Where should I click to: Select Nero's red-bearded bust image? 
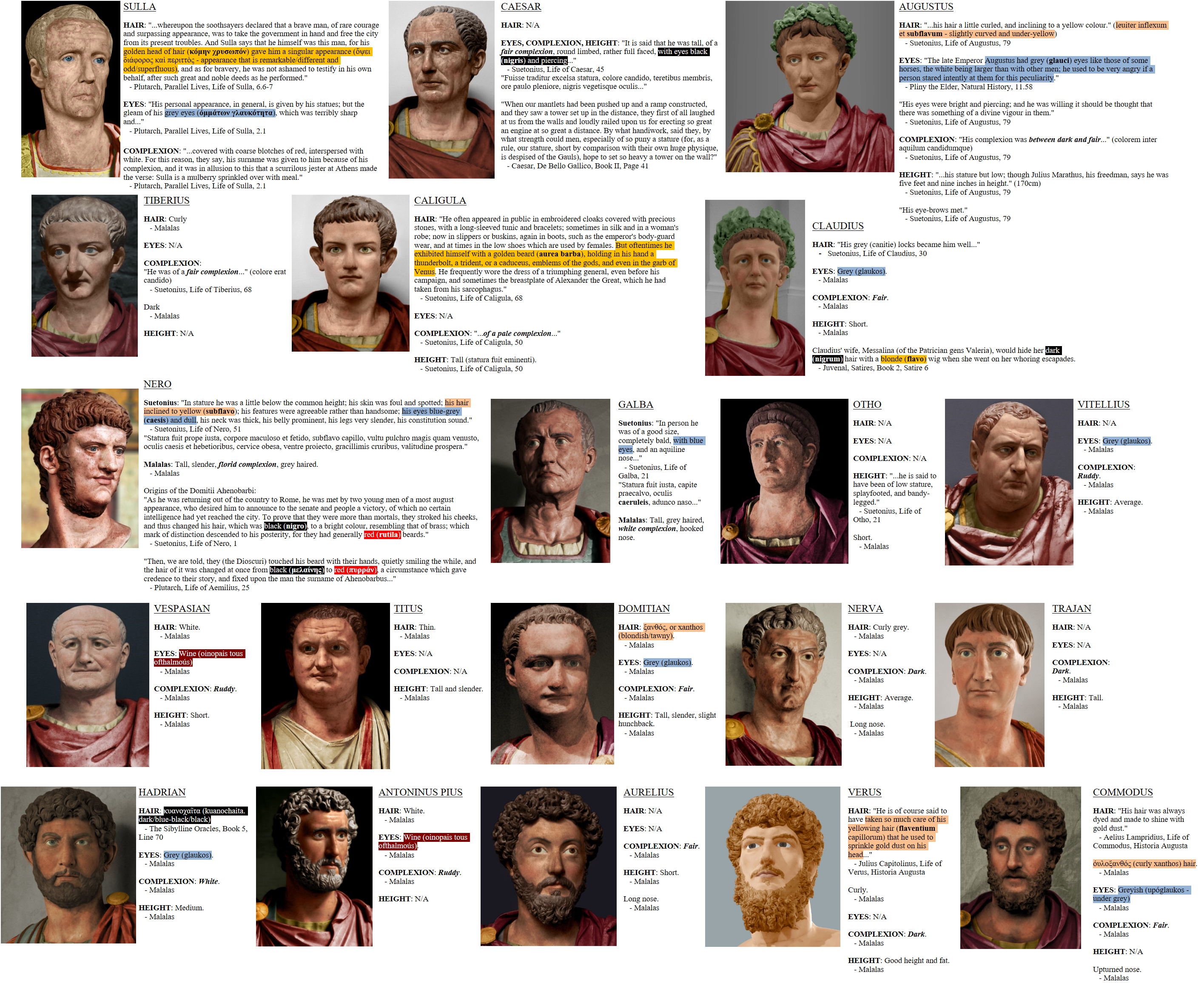click(x=79, y=468)
